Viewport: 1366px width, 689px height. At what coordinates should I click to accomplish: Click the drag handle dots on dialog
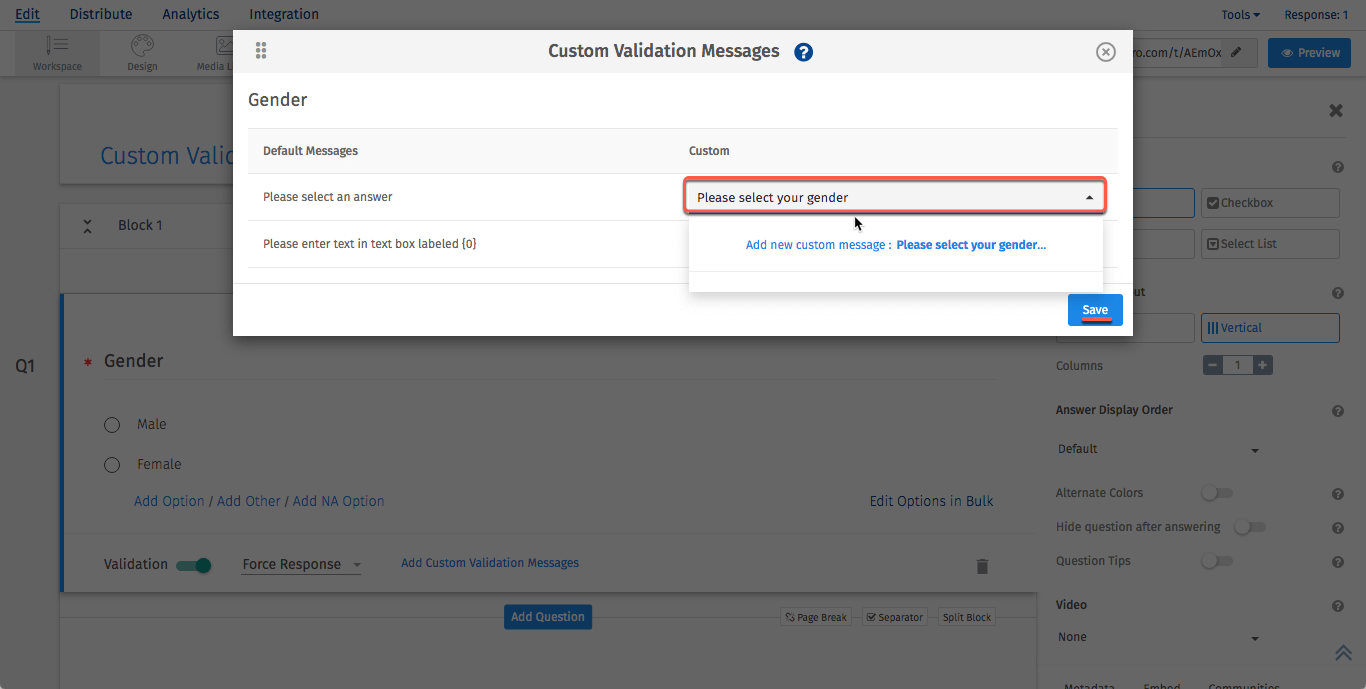(x=261, y=51)
